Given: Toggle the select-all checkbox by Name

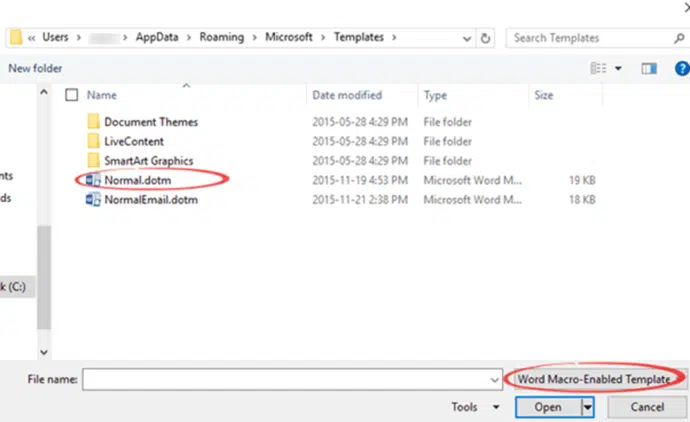Looking at the screenshot, I should [71, 95].
